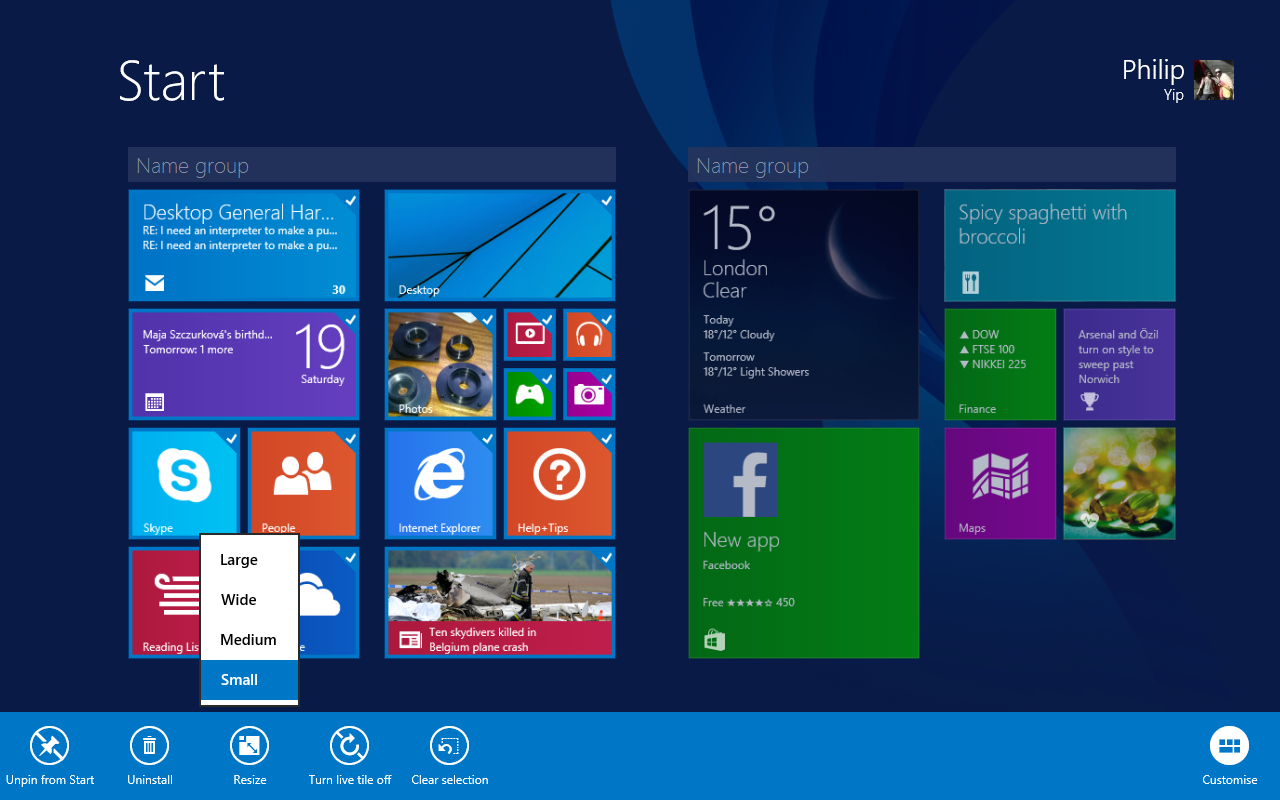Choose Wide tile size
1280x800 pixels.
click(x=249, y=600)
